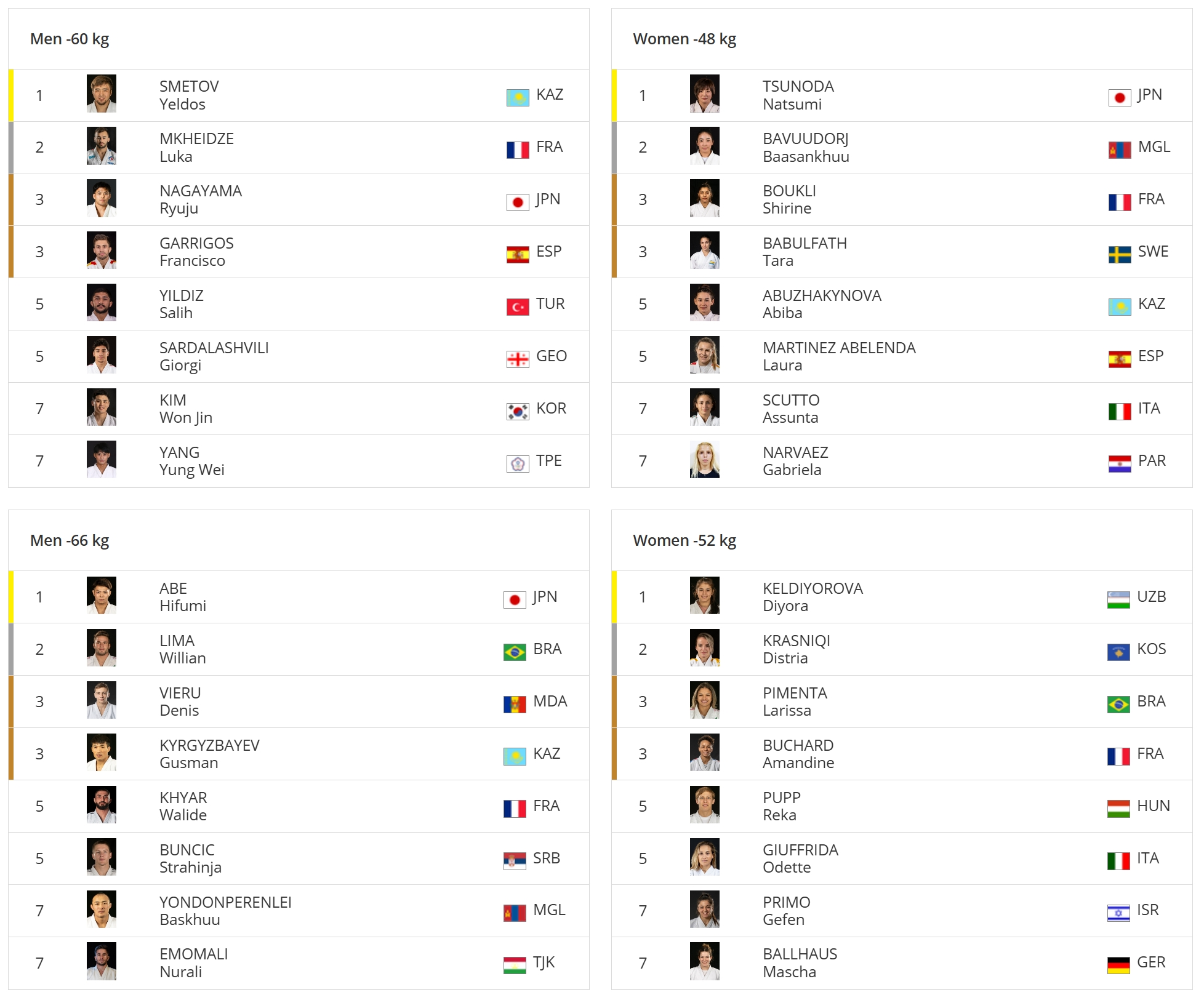Click the Paraguay flag beside NARVAEZ Gabriela
Viewport: 1204px width, 1000px height.
point(1120,463)
